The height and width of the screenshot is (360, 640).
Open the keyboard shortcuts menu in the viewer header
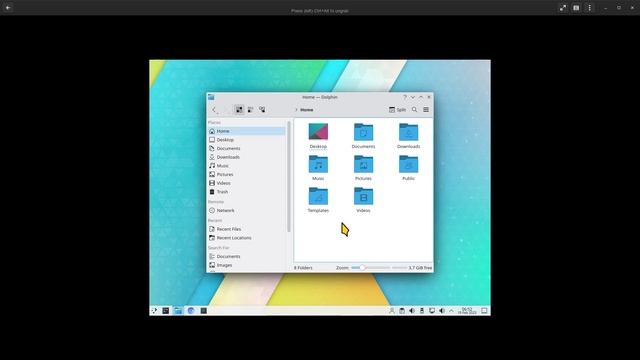pos(576,7)
